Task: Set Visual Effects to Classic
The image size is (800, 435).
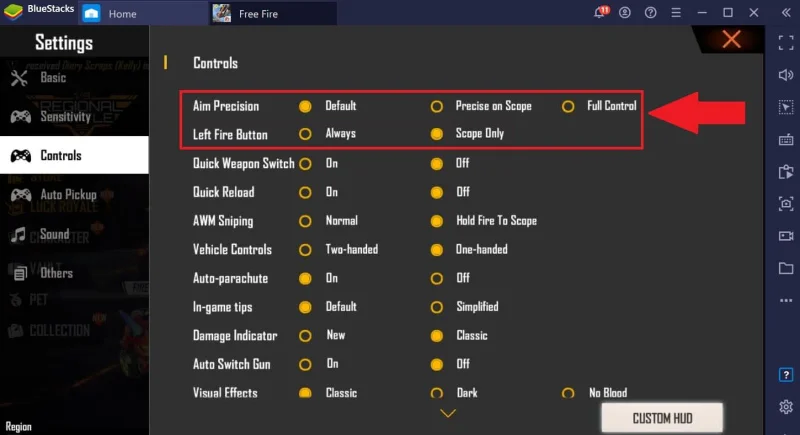Action: [x=305, y=393]
